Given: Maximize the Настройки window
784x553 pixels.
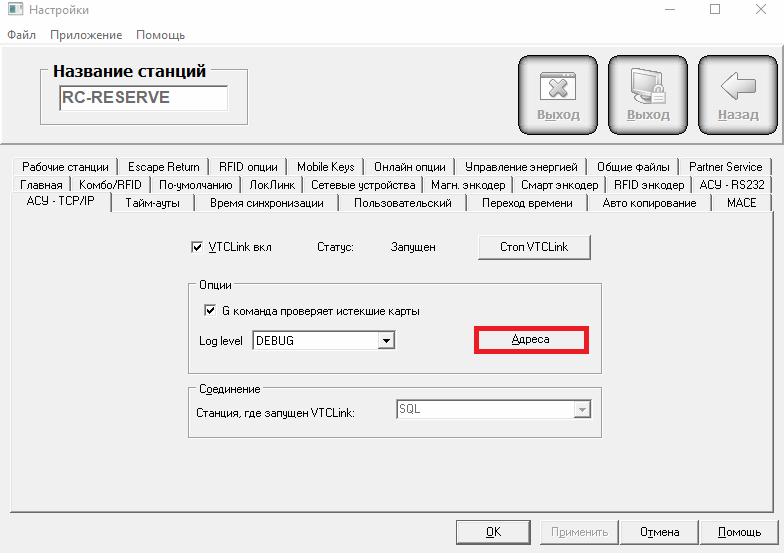Looking at the screenshot, I should 715,10.
